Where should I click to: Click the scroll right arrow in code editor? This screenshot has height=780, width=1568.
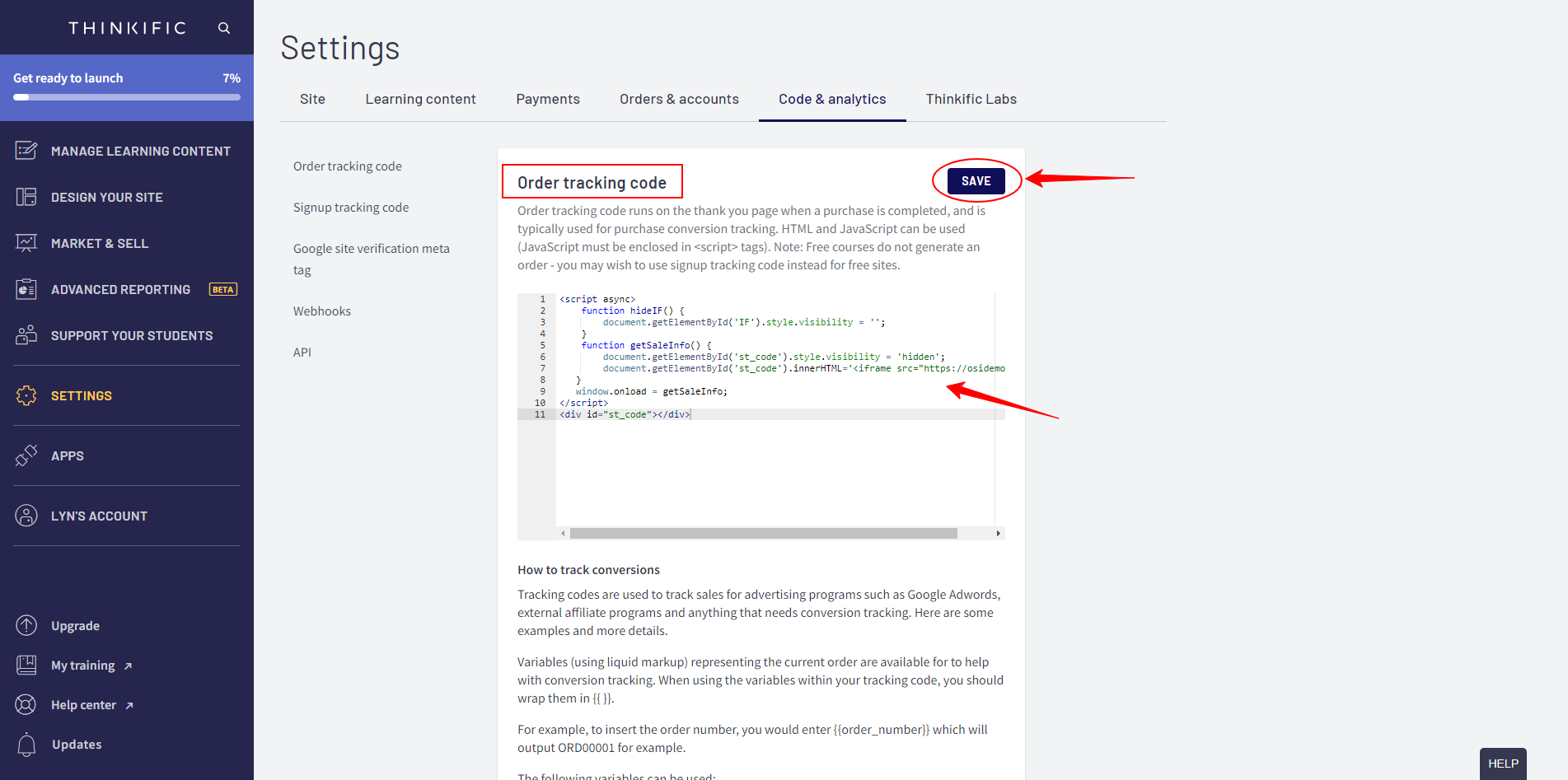(998, 534)
